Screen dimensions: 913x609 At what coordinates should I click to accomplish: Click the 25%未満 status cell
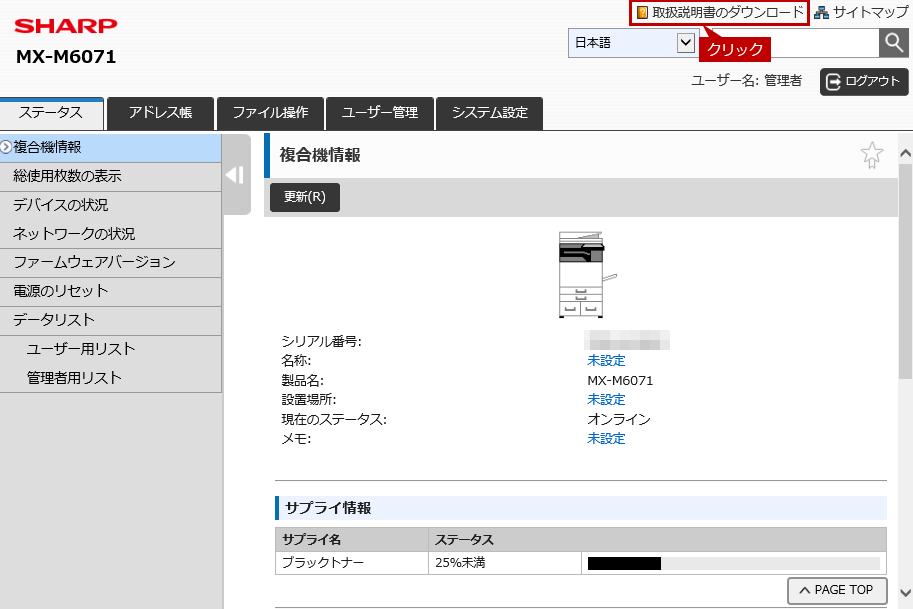505,563
